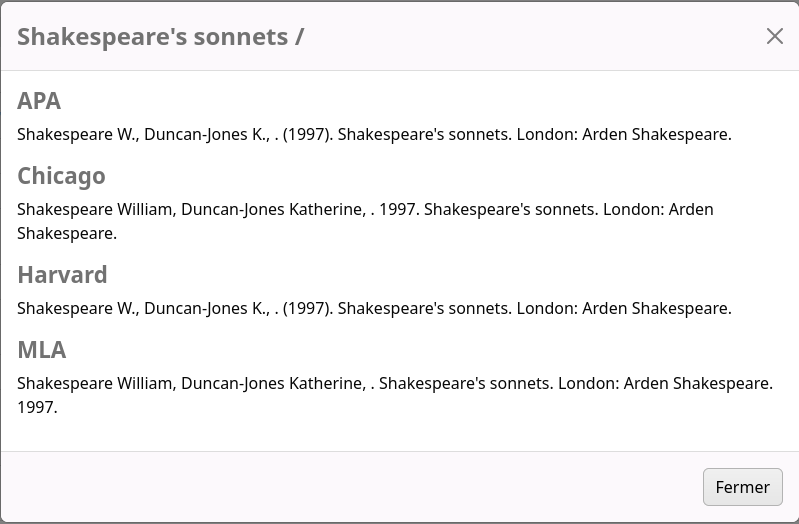Click "Shakespeare W." starting the APA citation

(x=75, y=134)
